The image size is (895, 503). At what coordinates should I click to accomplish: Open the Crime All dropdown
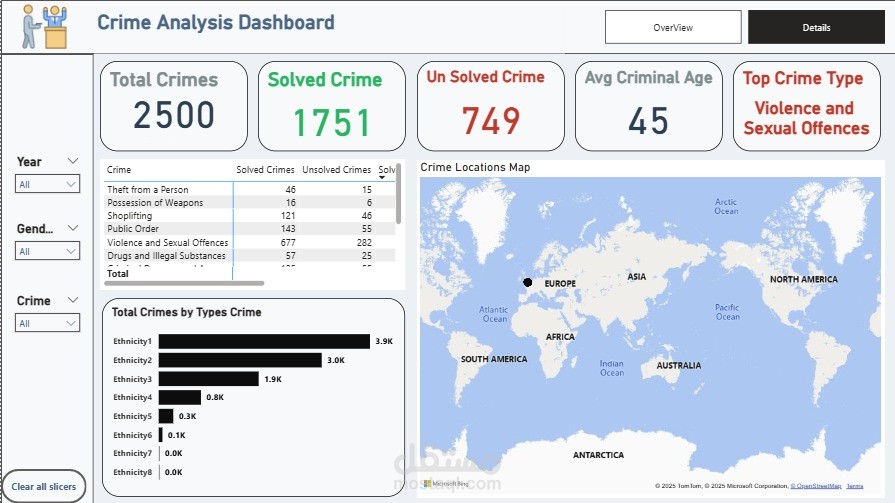tap(47, 323)
